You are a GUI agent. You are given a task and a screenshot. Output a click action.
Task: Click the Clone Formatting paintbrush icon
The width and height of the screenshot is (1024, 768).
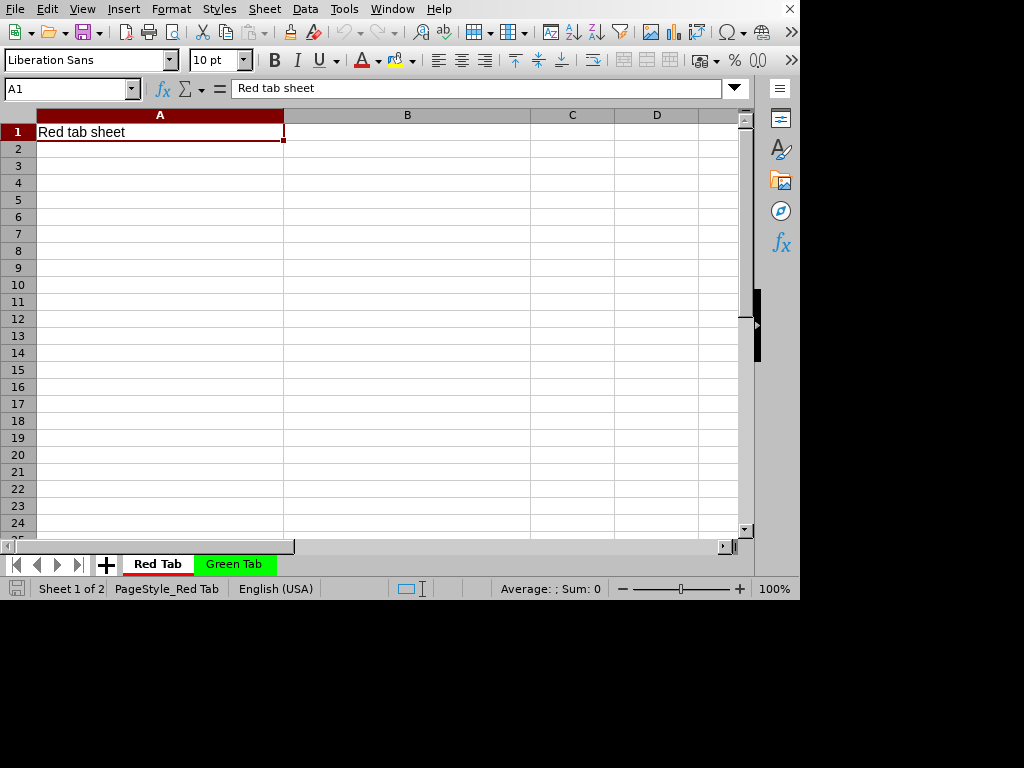pyautogui.click(x=290, y=32)
